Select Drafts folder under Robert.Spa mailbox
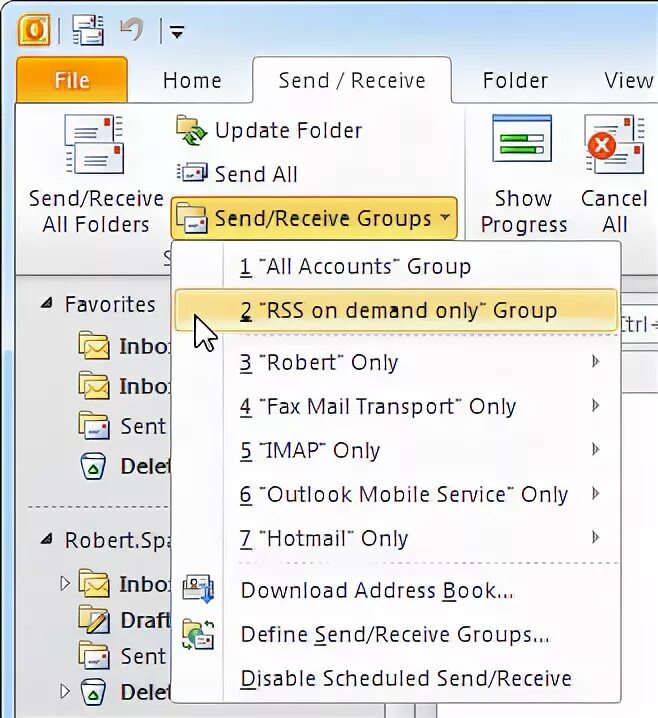The height and width of the screenshot is (718, 658). coord(124,620)
